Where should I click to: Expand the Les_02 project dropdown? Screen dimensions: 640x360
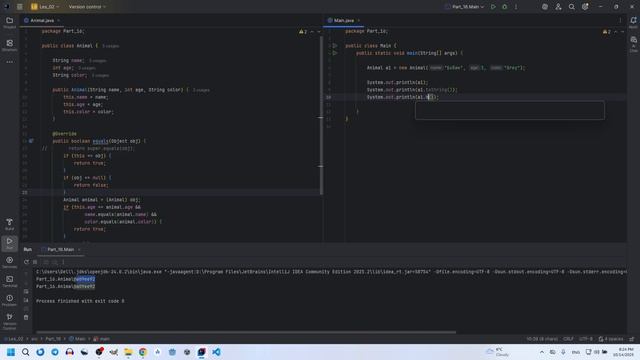[45, 7]
